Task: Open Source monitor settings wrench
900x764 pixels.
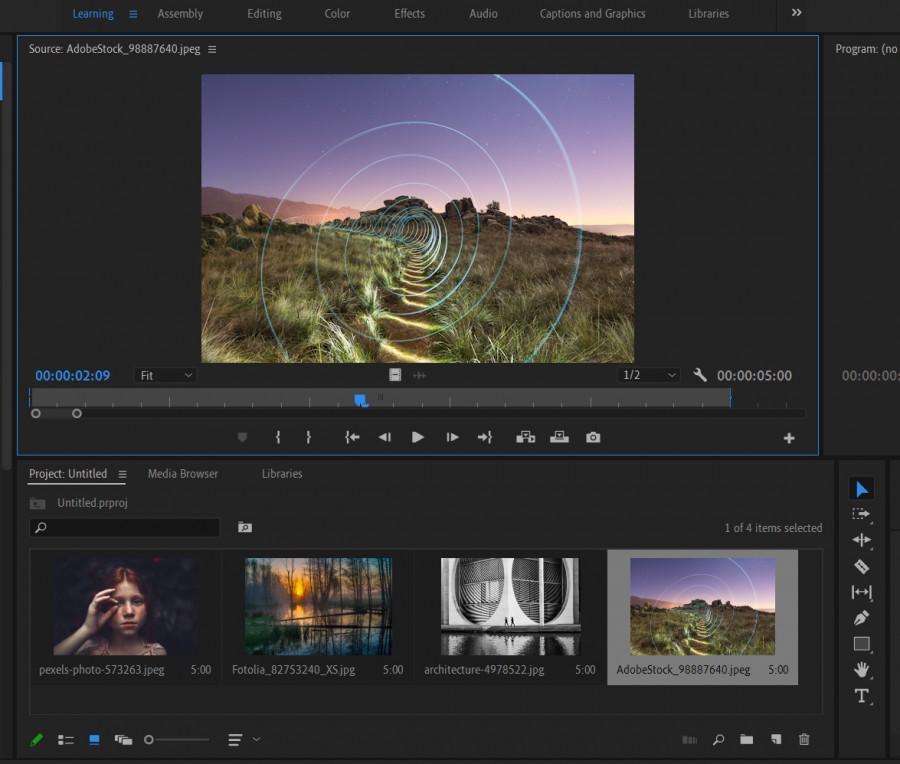Action: tap(700, 375)
